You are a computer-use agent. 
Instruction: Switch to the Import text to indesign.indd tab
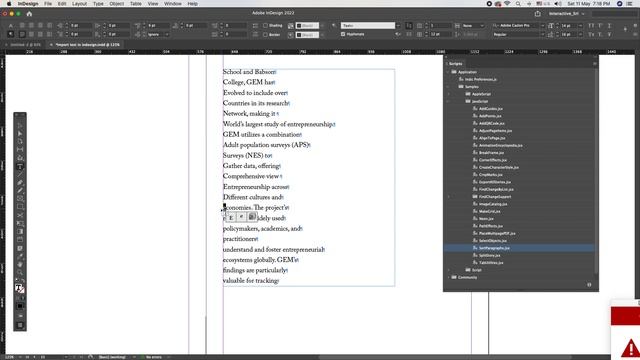point(87,44)
